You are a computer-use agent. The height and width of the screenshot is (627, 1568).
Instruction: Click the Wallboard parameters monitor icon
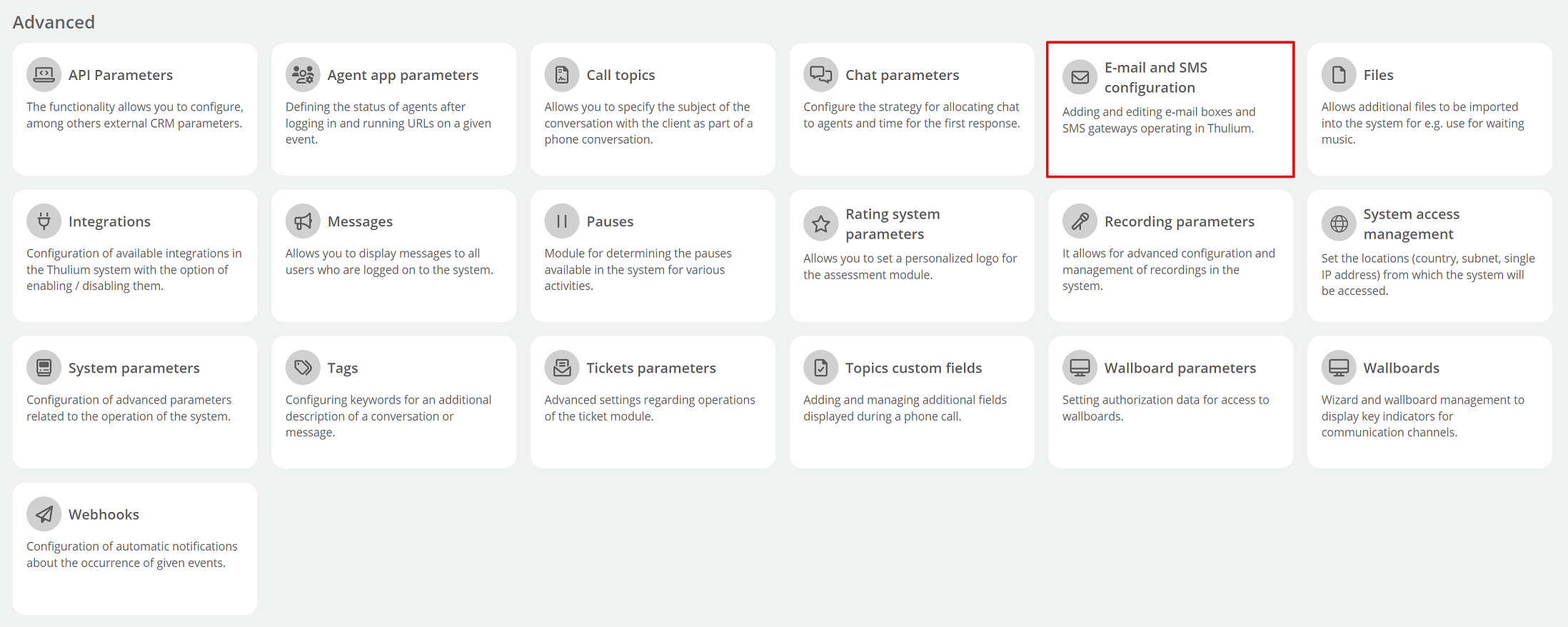[1080, 367]
